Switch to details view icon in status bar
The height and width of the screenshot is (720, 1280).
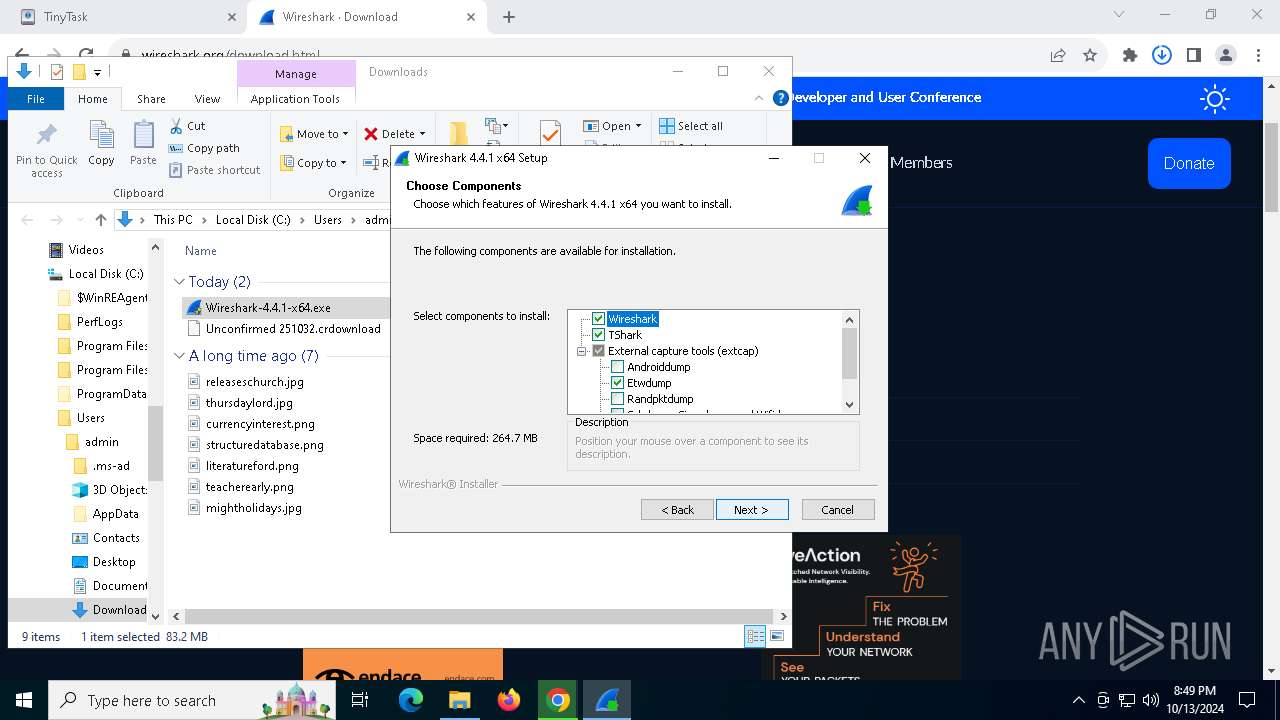(755, 636)
